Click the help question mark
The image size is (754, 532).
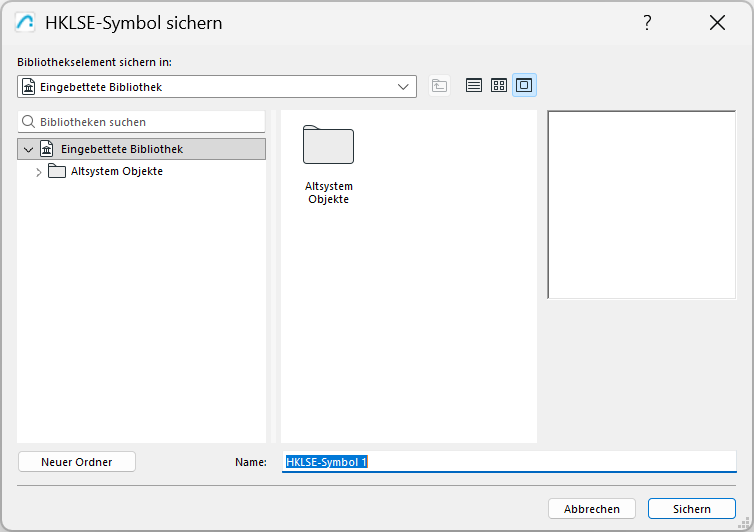pyautogui.click(x=647, y=23)
